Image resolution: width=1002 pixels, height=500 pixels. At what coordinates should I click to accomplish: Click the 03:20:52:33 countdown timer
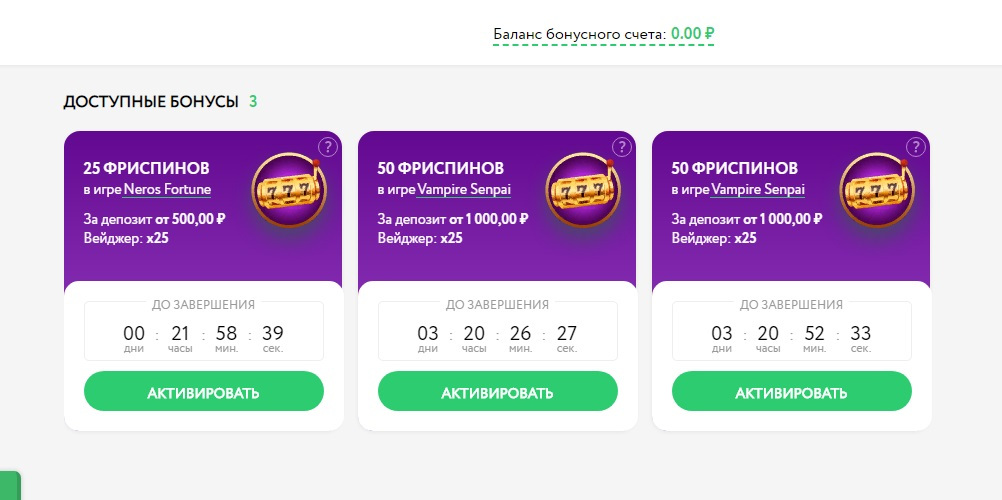[791, 334]
